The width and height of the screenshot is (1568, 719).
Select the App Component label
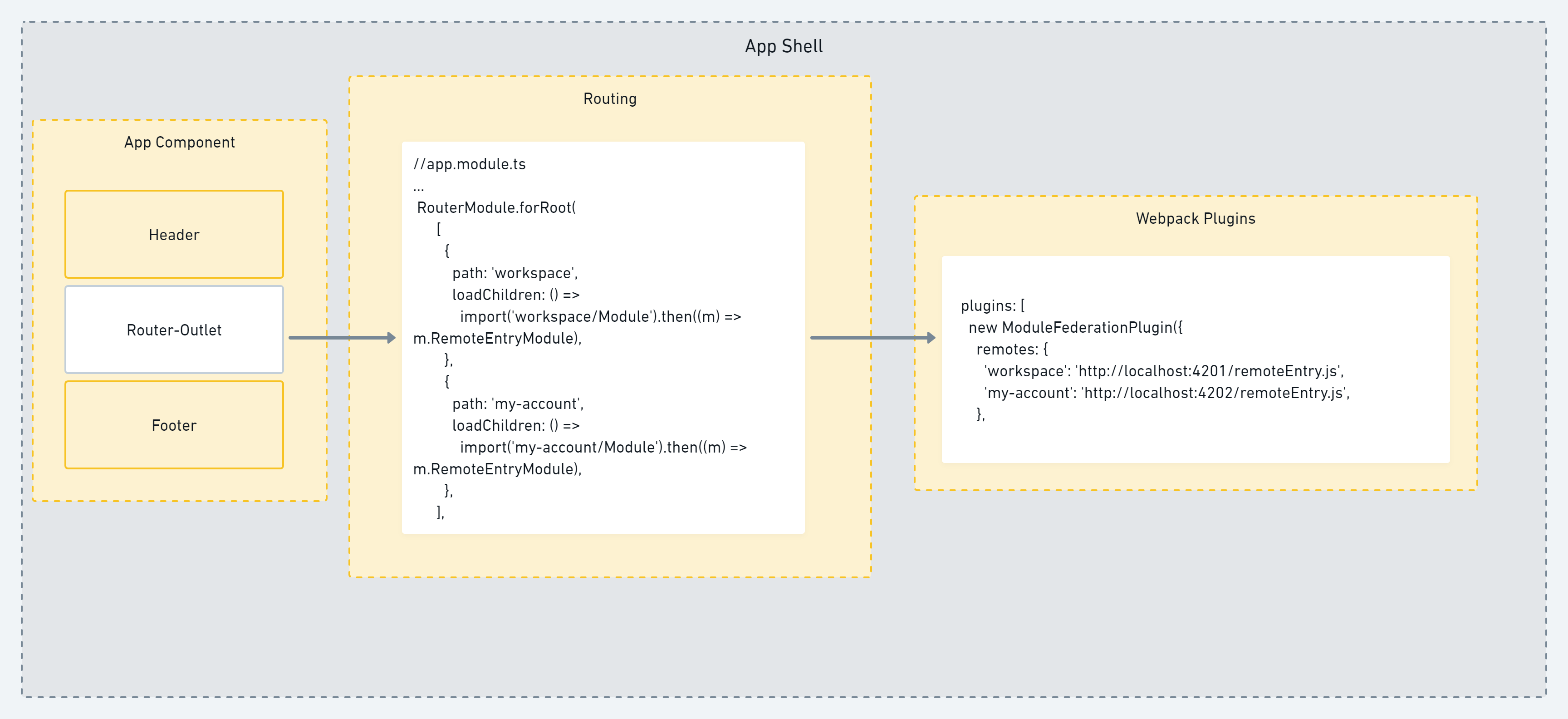click(179, 142)
